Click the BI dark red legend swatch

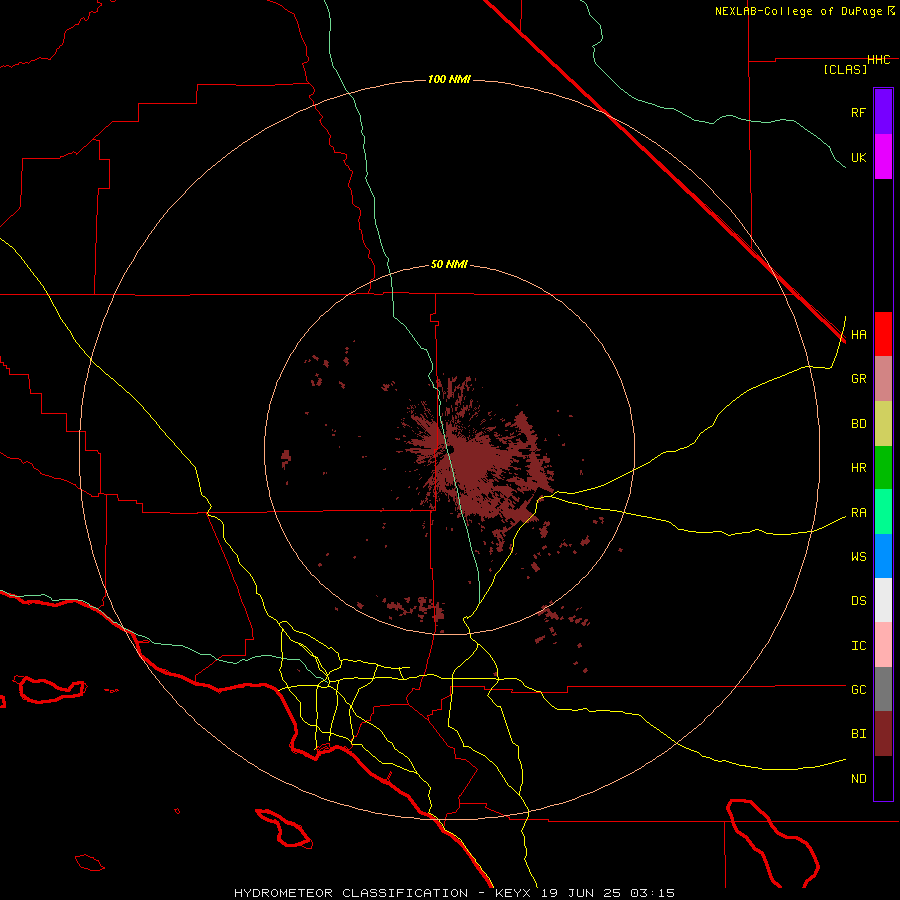(883, 734)
